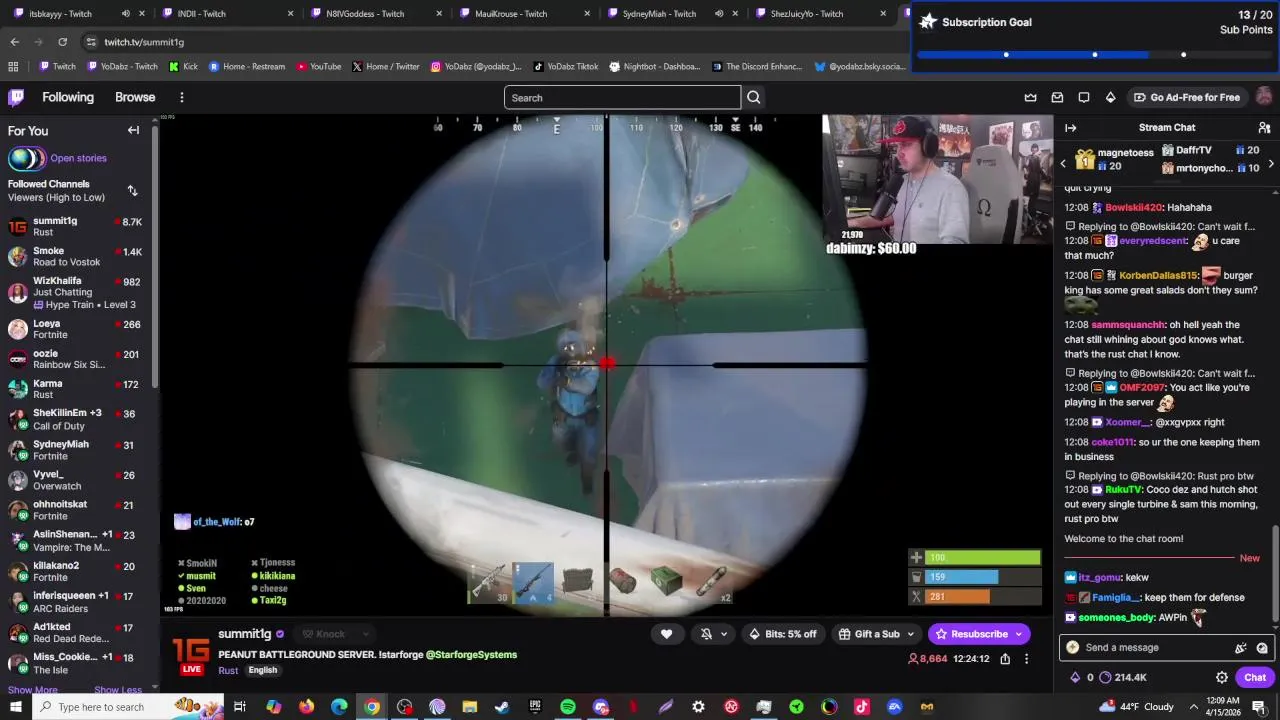Show less followed channels
Image resolution: width=1280 pixels, height=720 pixels.
click(x=118, y=690)
